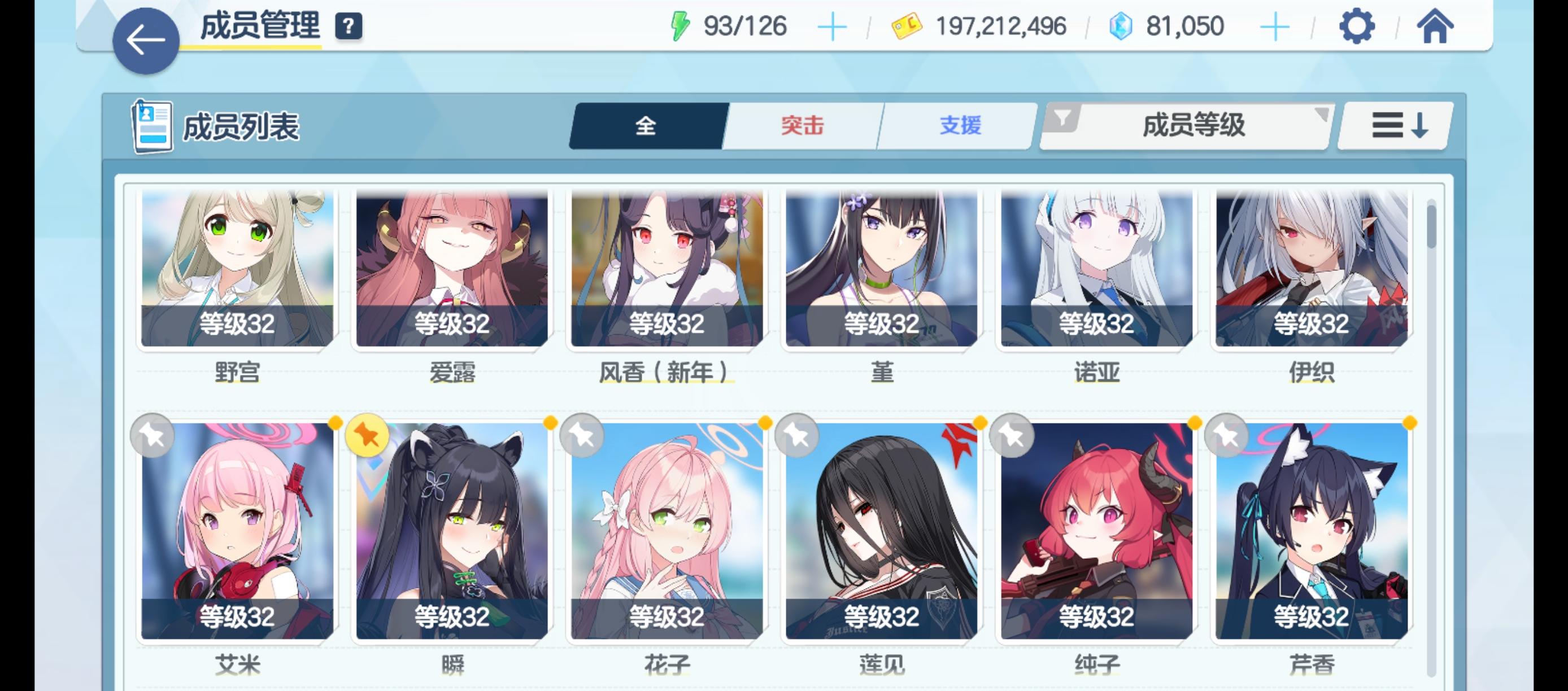The width and height of the screenshot is (1568, 691).
Task: Buy gems with plus next to 81,050
Action: [x=1275, y=27]
